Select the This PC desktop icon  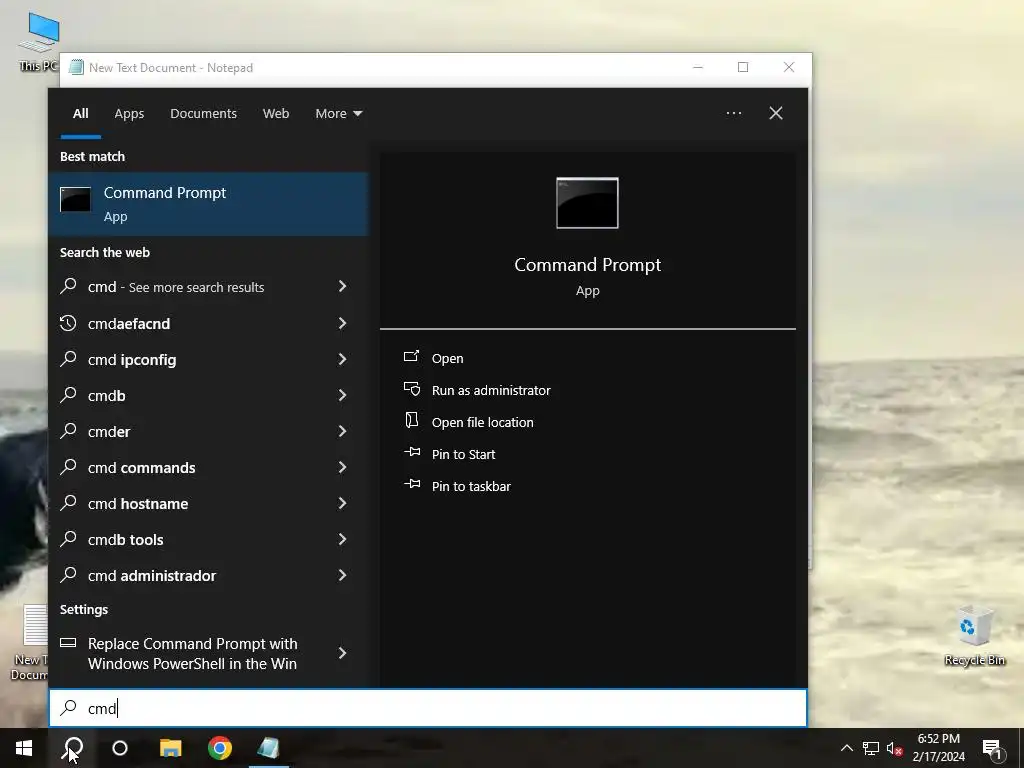37,41
